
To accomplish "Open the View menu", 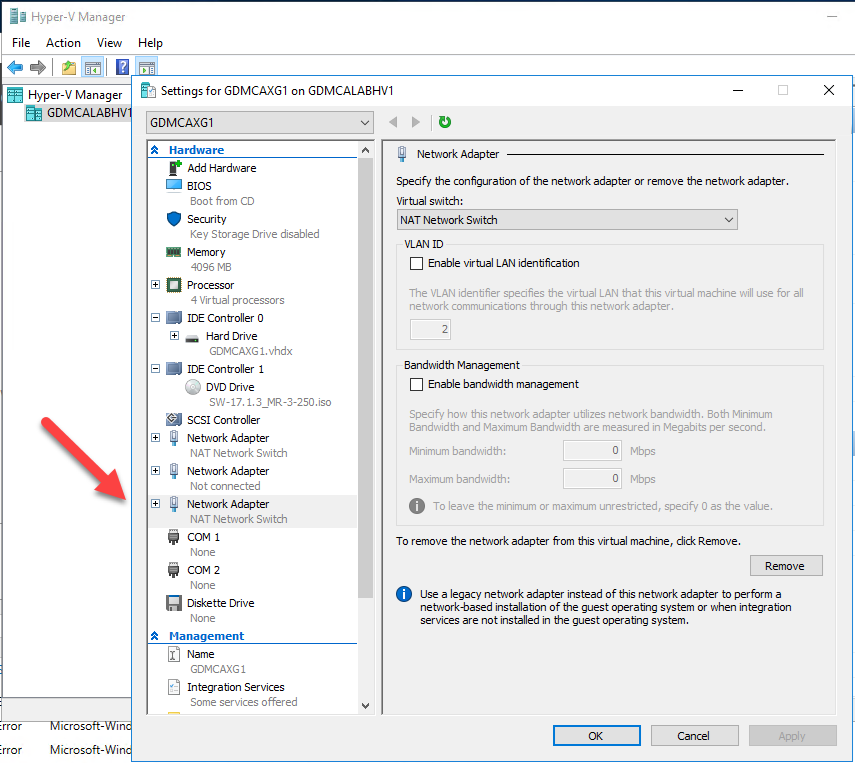I will pyautogui.click(x=109, y=43).
